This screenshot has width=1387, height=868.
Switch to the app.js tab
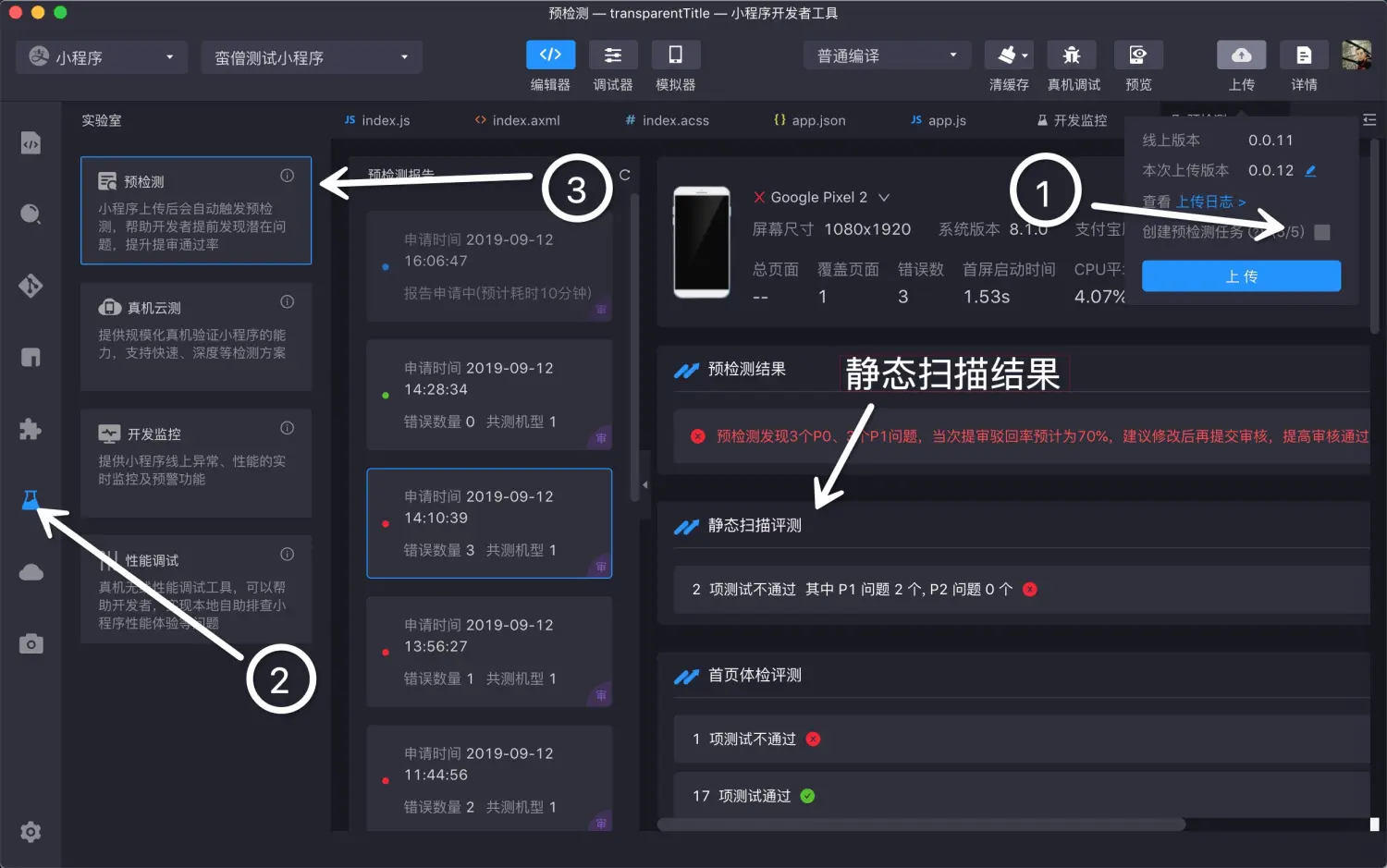939,120
